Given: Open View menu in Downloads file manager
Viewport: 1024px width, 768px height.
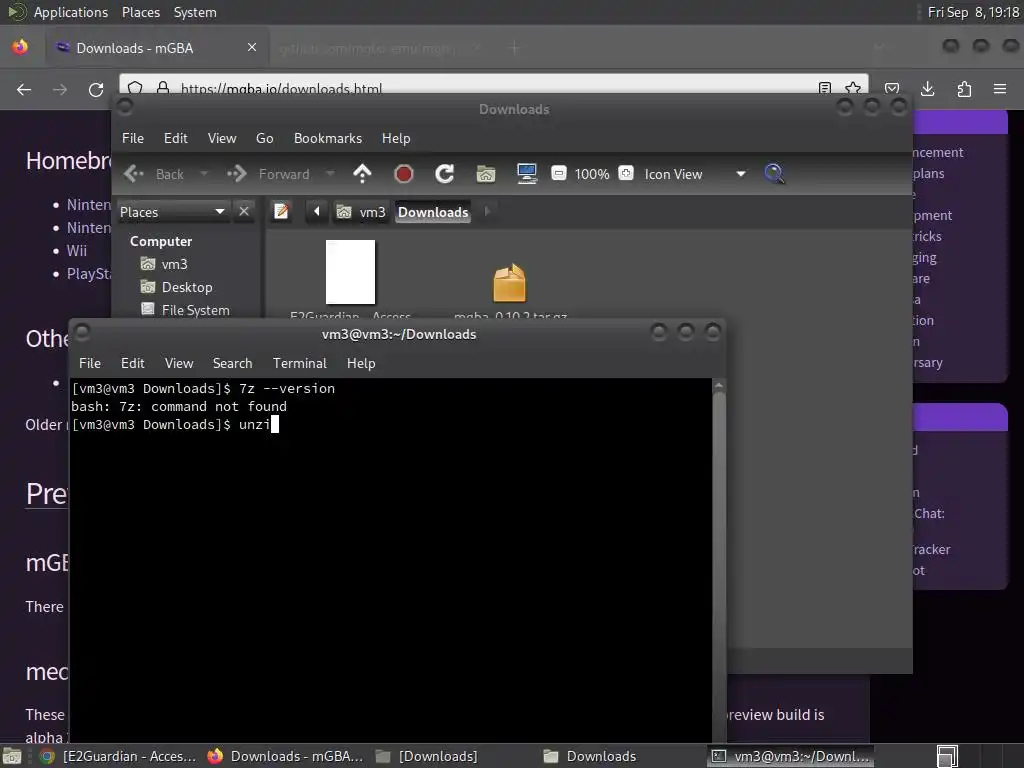Looking at the screenshot, I should (222, 138).
